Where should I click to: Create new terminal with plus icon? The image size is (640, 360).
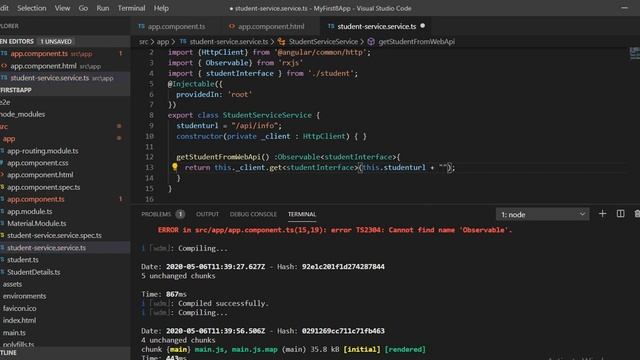(602, 214)
